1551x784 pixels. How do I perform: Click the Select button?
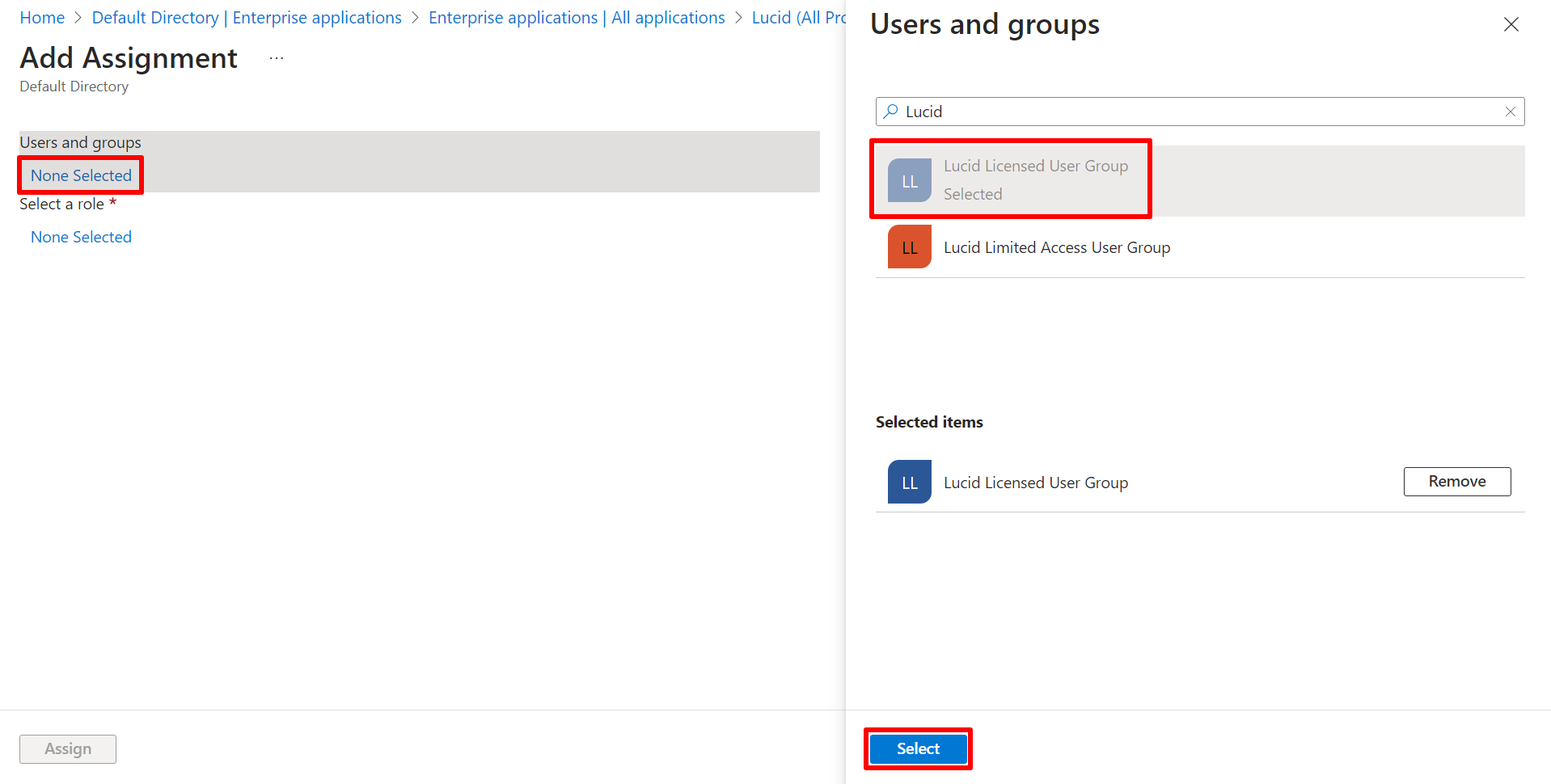pyautogui.click(x=918, y=748)
